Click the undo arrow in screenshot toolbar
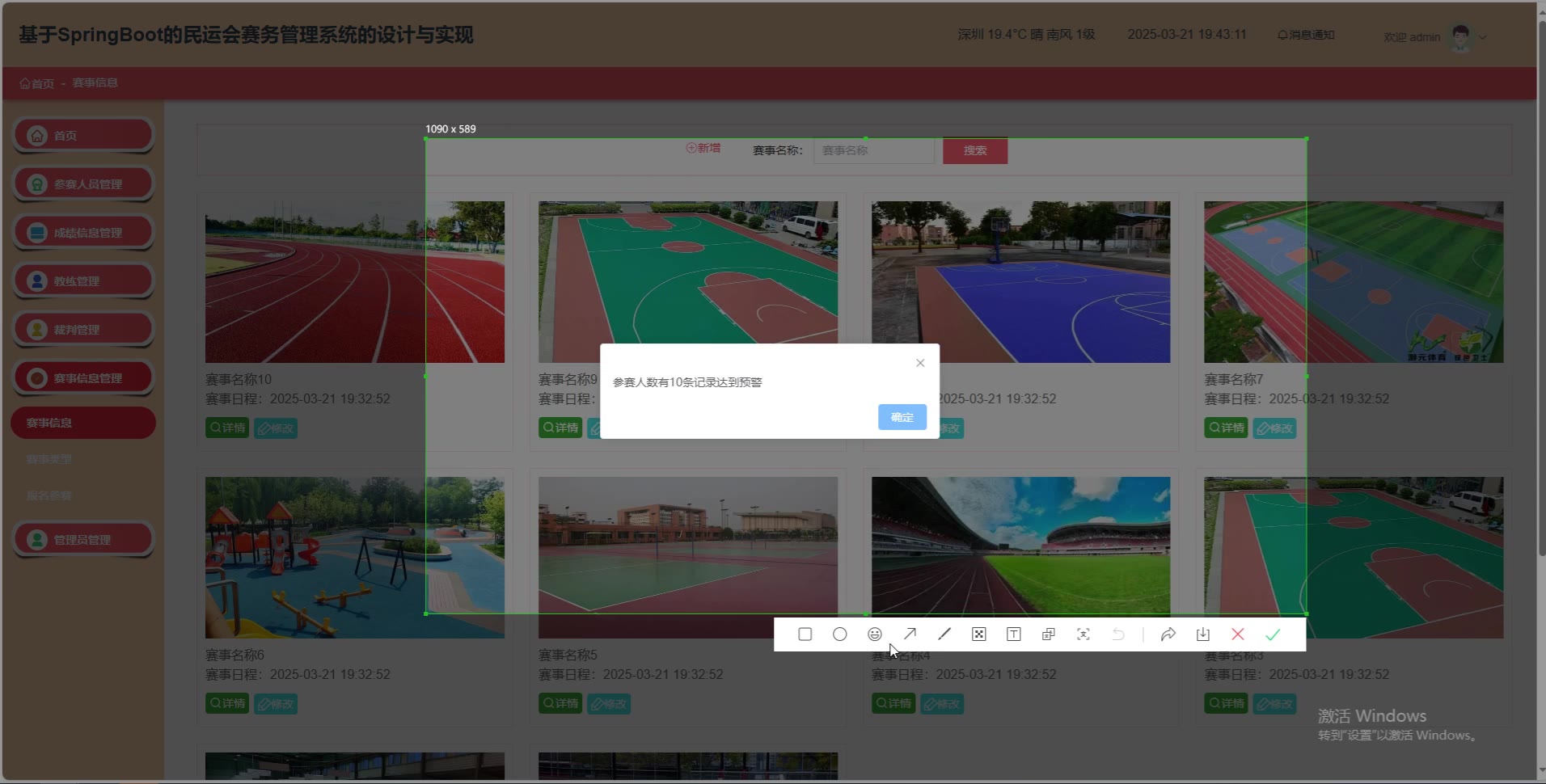Viewport: 1546px width, 784px height. (1118, 634)
